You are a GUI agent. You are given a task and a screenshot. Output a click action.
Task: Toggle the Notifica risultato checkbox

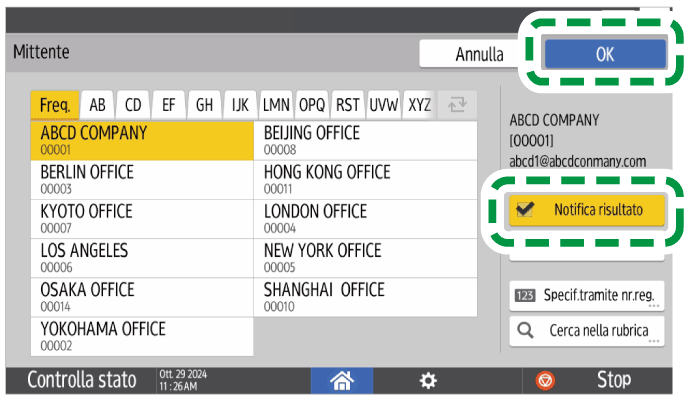pyautogui.click(x=525, y=209)
